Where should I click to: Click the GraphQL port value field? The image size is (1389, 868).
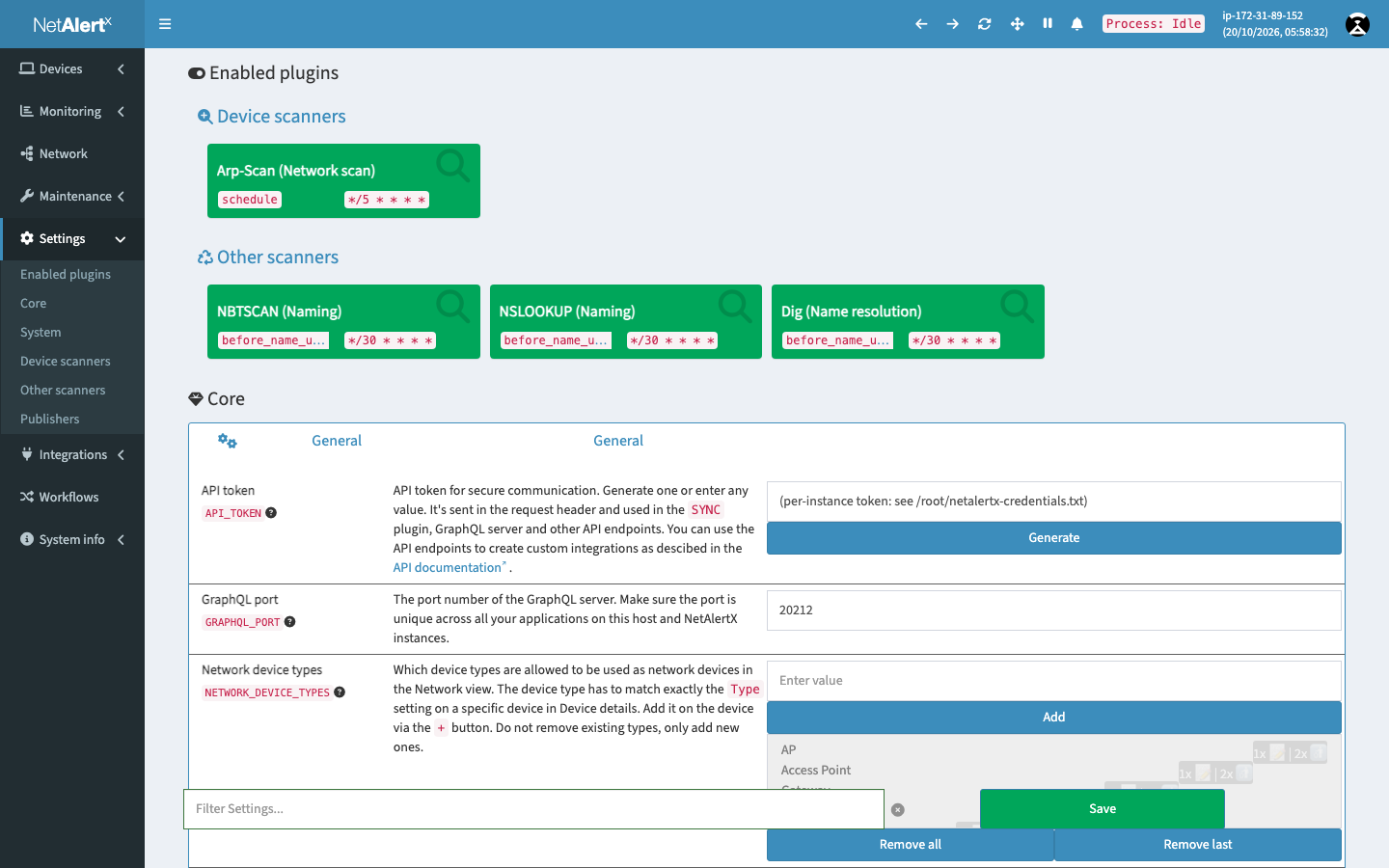point(1053,610)
